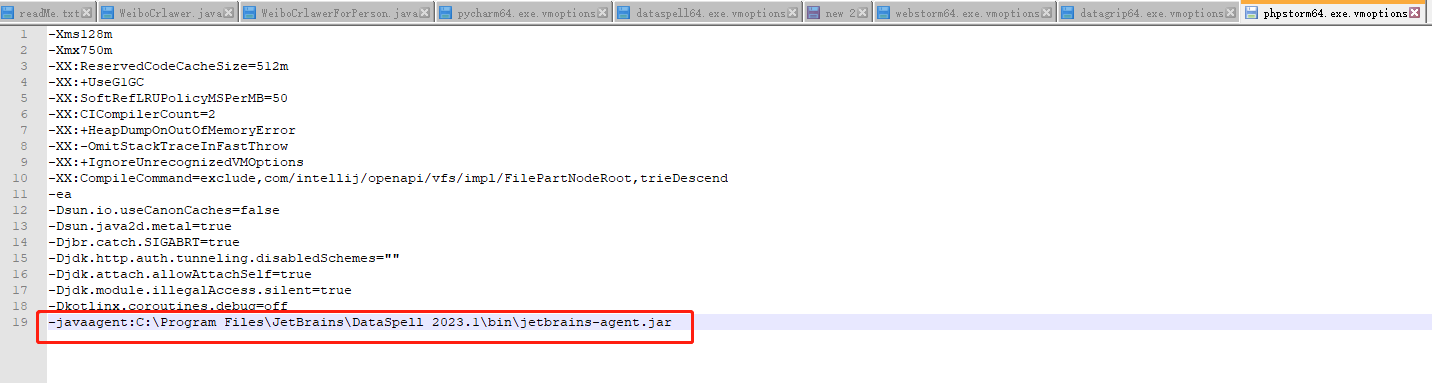Viewport: 1432px width, 383px height.
Task: Place cursor in the -javaagent jetbrains-agent.jar line
Action: click(x=360, y=322)
